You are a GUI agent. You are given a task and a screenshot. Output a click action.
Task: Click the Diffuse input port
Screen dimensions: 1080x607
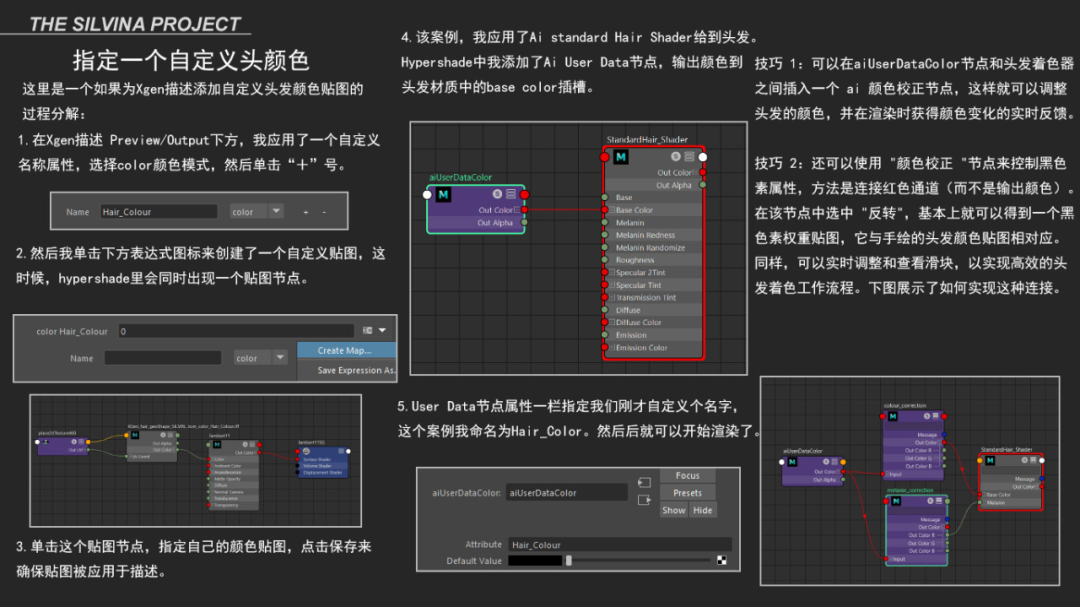pos(605,310)
